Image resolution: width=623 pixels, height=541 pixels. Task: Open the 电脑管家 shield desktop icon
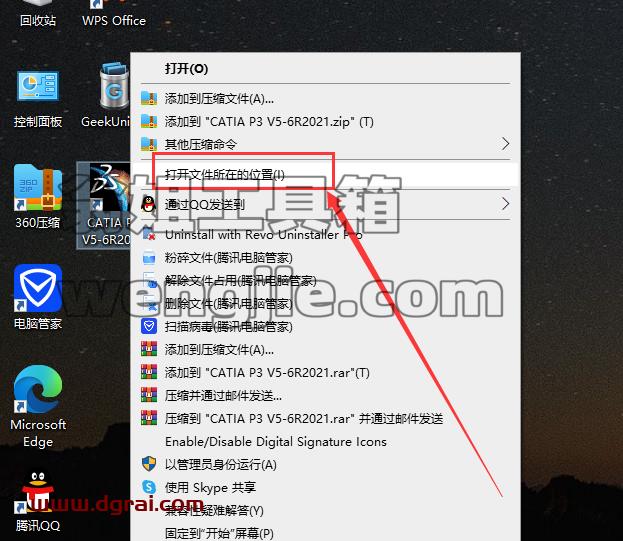(x=38, y=297)
